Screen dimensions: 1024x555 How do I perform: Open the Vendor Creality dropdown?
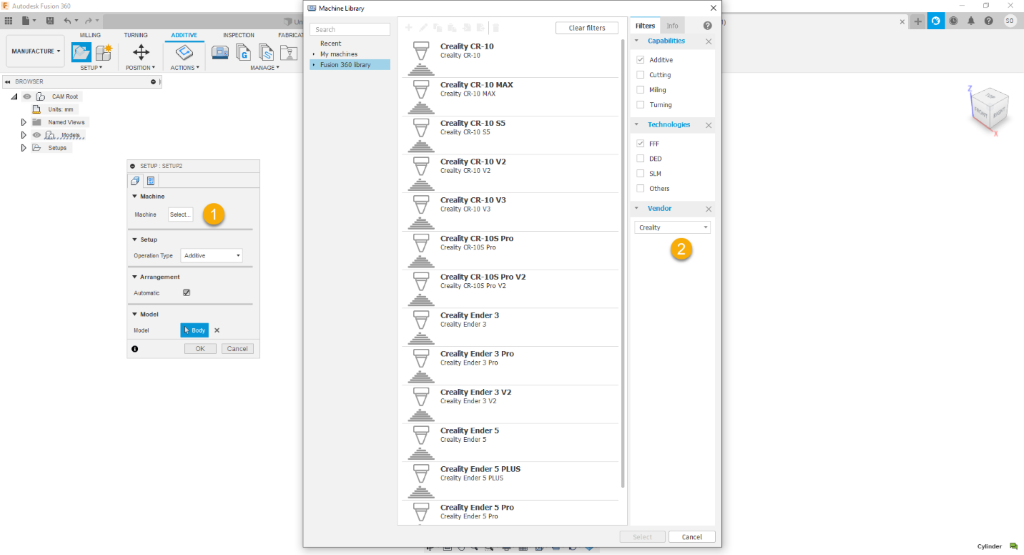(672, 227)
